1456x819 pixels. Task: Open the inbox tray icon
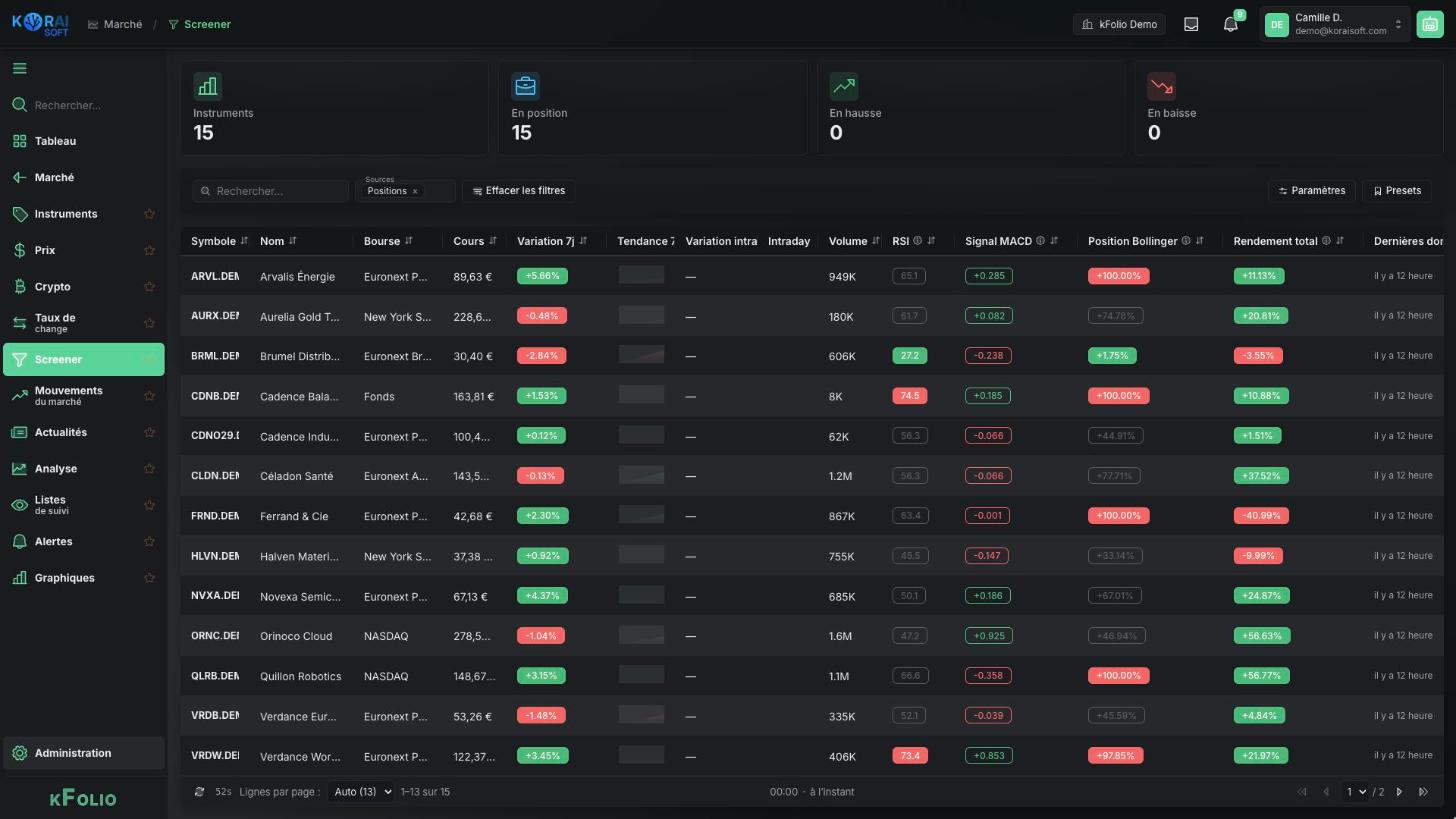1191,24
